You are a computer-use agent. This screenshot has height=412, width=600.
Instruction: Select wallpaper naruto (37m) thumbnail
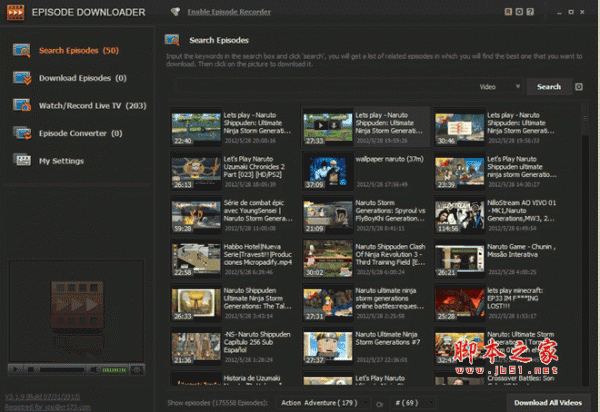tap(328, 172)
